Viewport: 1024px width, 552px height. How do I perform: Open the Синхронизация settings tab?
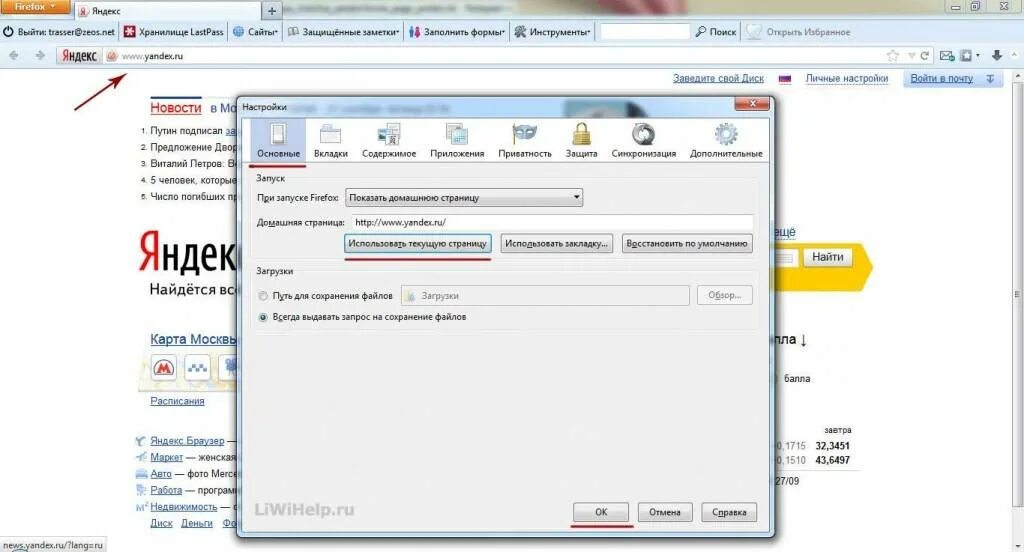tap(643, 140)
